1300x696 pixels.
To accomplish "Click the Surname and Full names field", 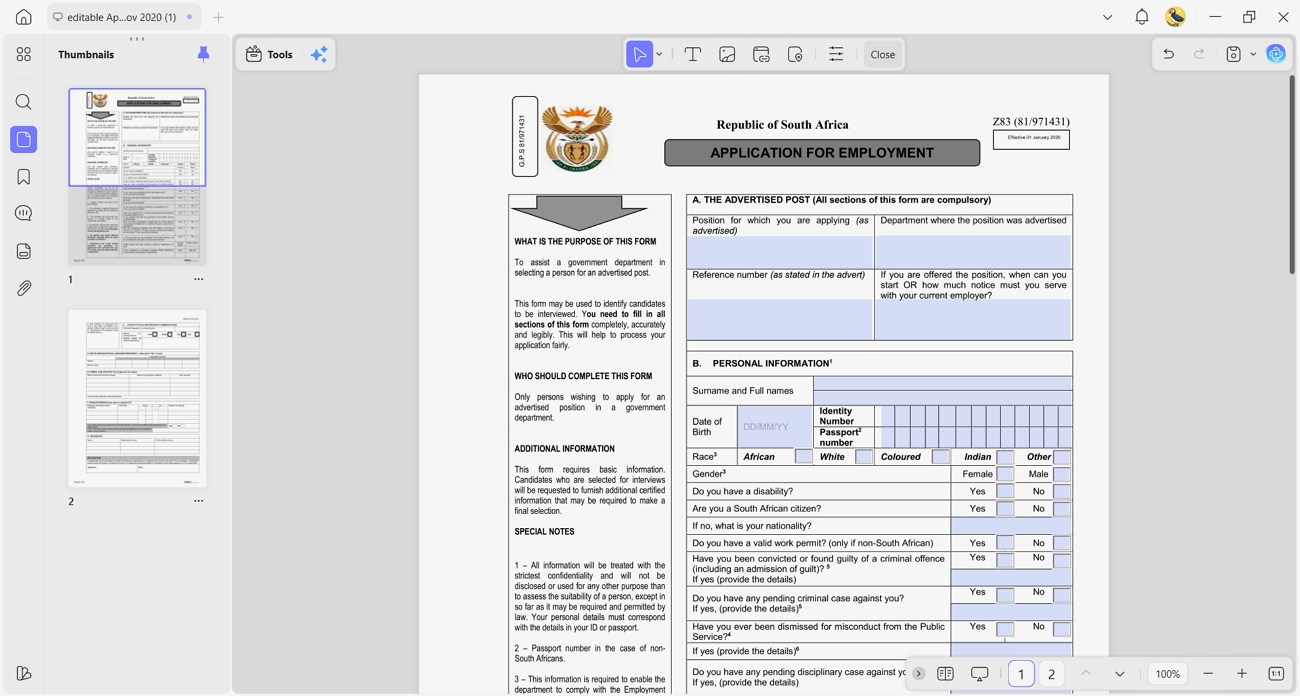I will [943, 390].
